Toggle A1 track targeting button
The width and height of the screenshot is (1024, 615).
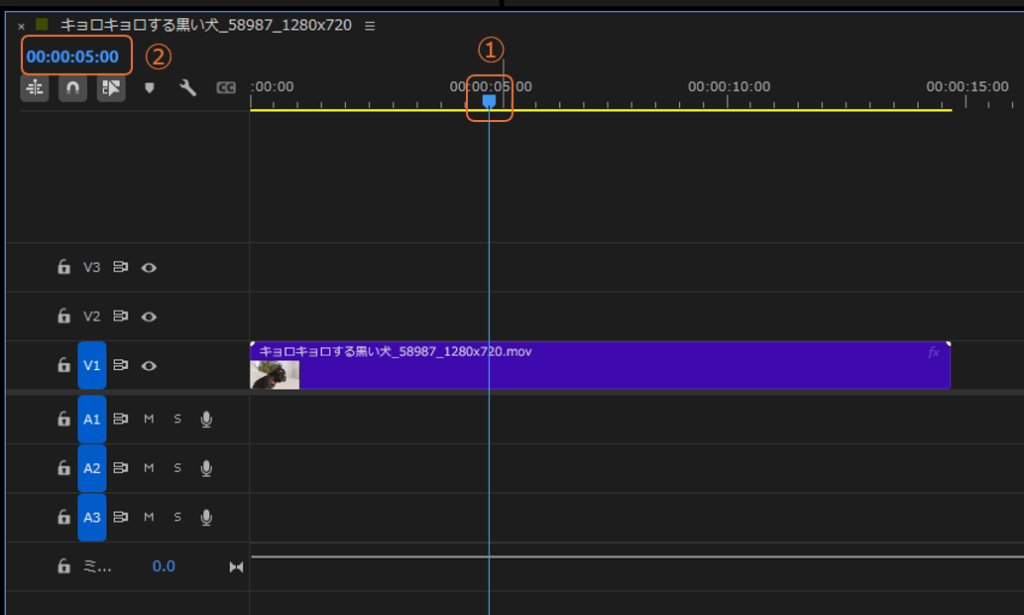click(x=92, y=419)
